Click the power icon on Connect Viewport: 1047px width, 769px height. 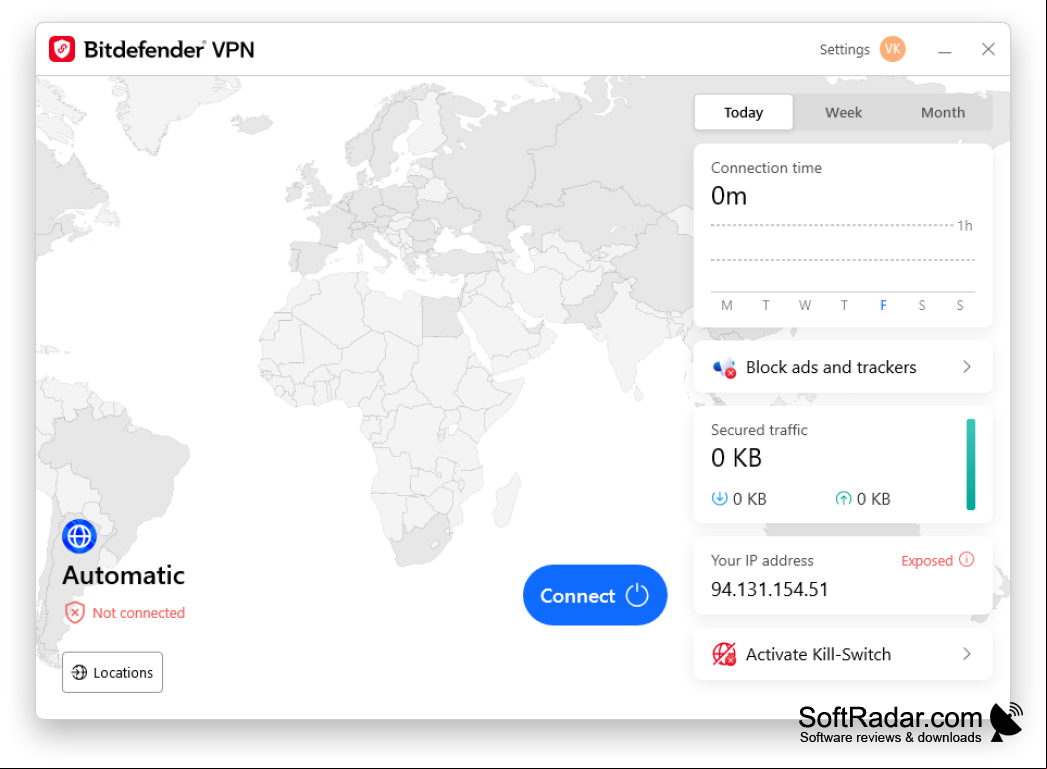(637, 595)
